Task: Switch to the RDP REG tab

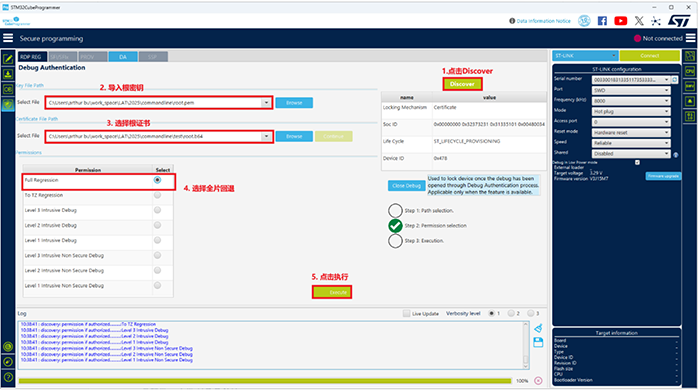Action: [33, 57]
